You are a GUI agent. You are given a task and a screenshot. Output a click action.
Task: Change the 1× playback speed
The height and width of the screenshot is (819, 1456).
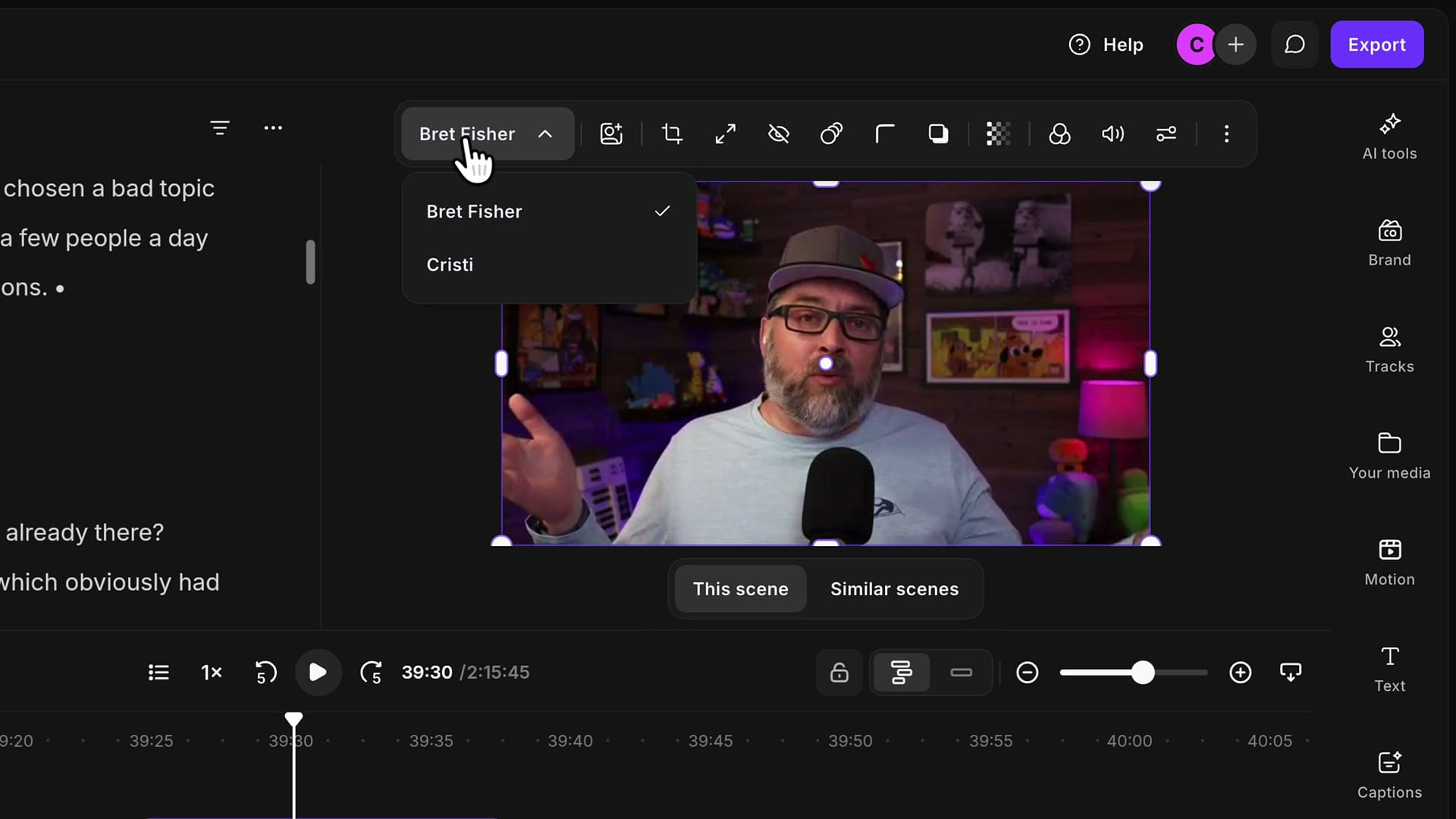click(x=212, y=673)
